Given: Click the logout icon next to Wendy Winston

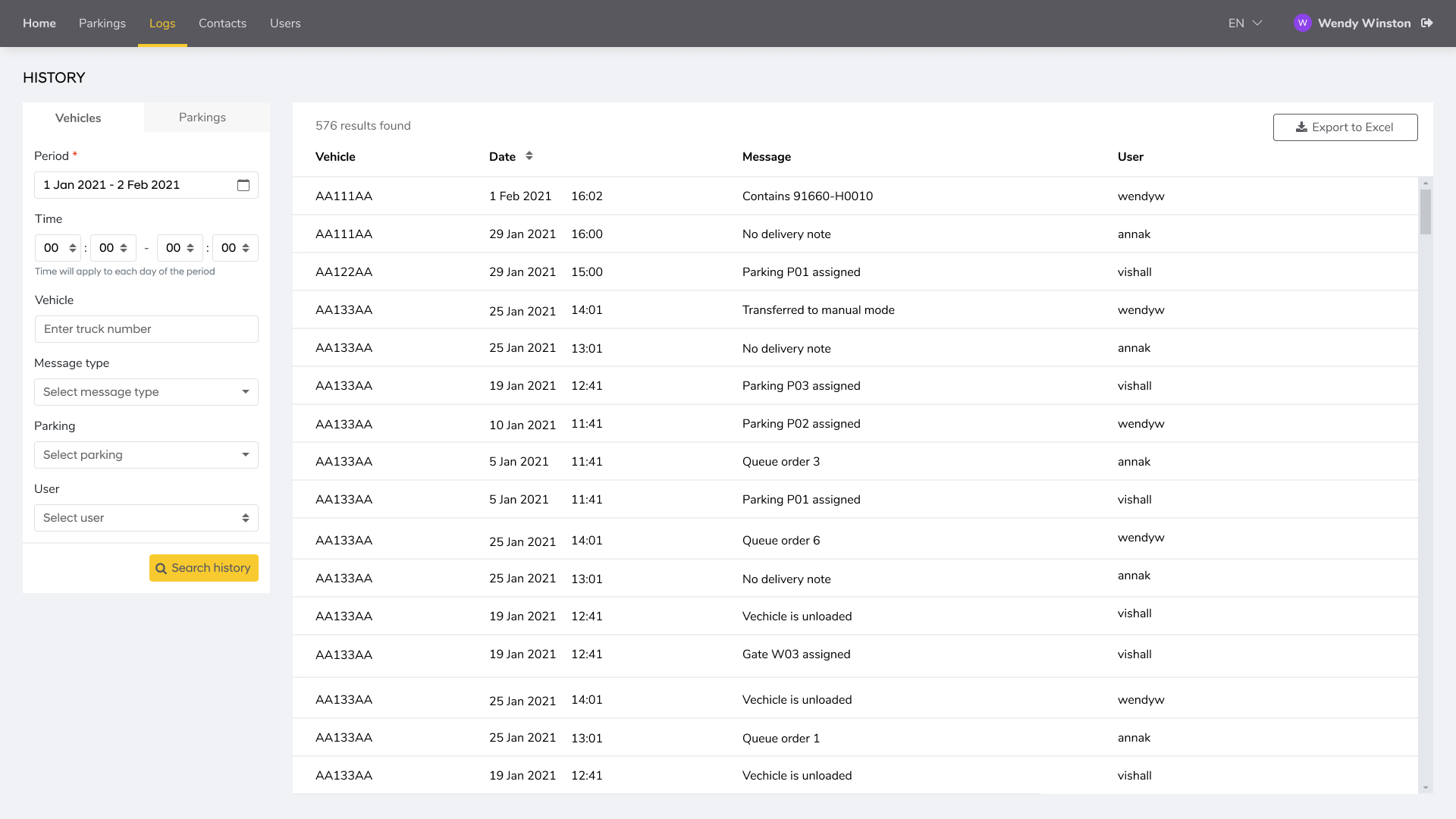Looking at the screenshot, I should click(x=1427, y=23).
